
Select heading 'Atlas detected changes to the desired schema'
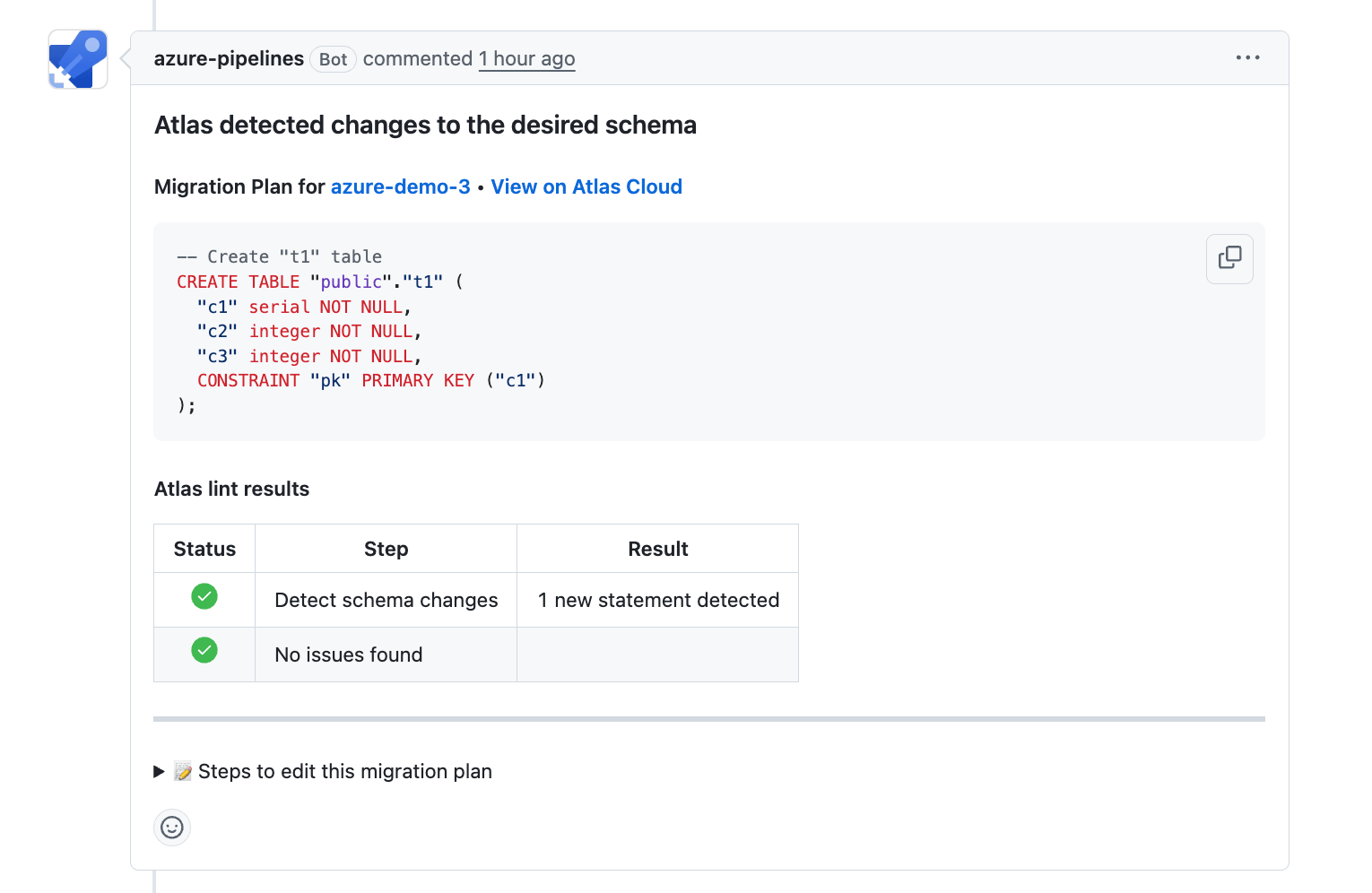[425, 125]
